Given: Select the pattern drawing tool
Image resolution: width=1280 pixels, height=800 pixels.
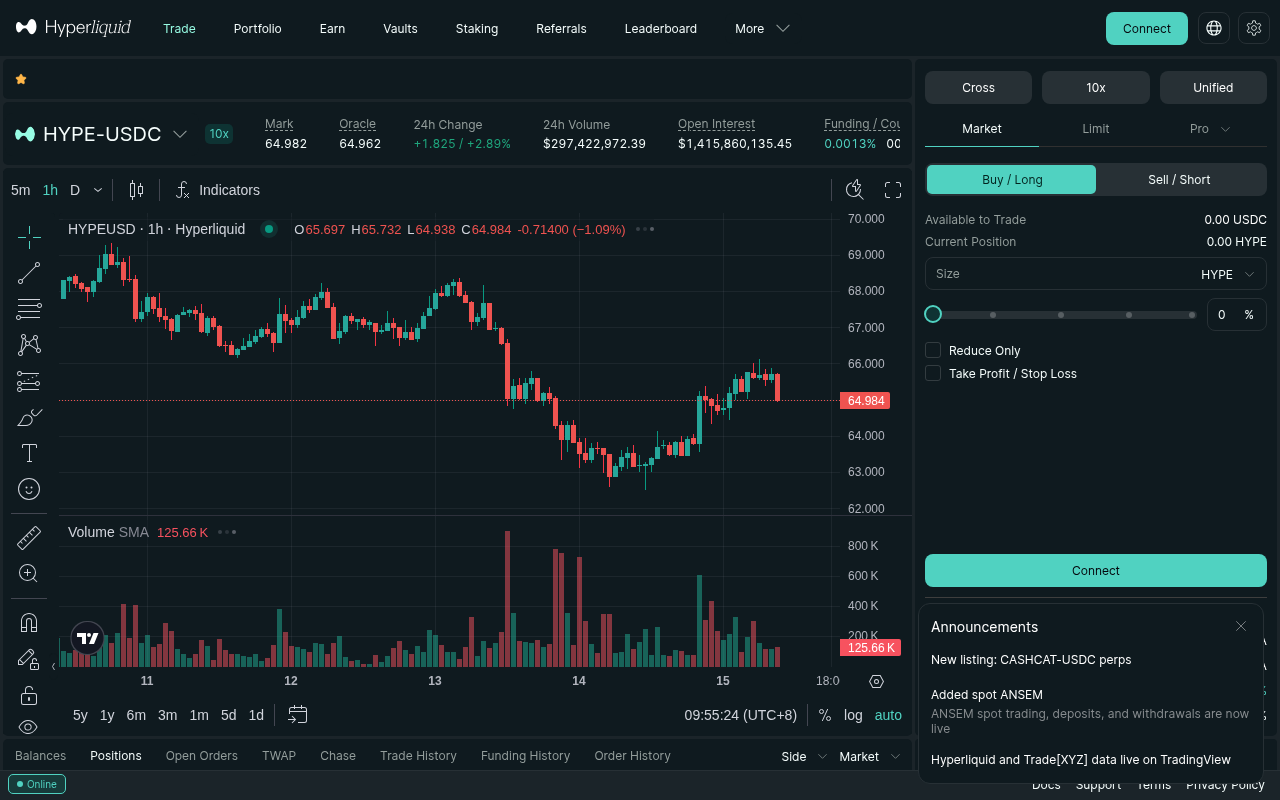Looking at the screenshot, I should pyautogui.click(x=29, y=345).
